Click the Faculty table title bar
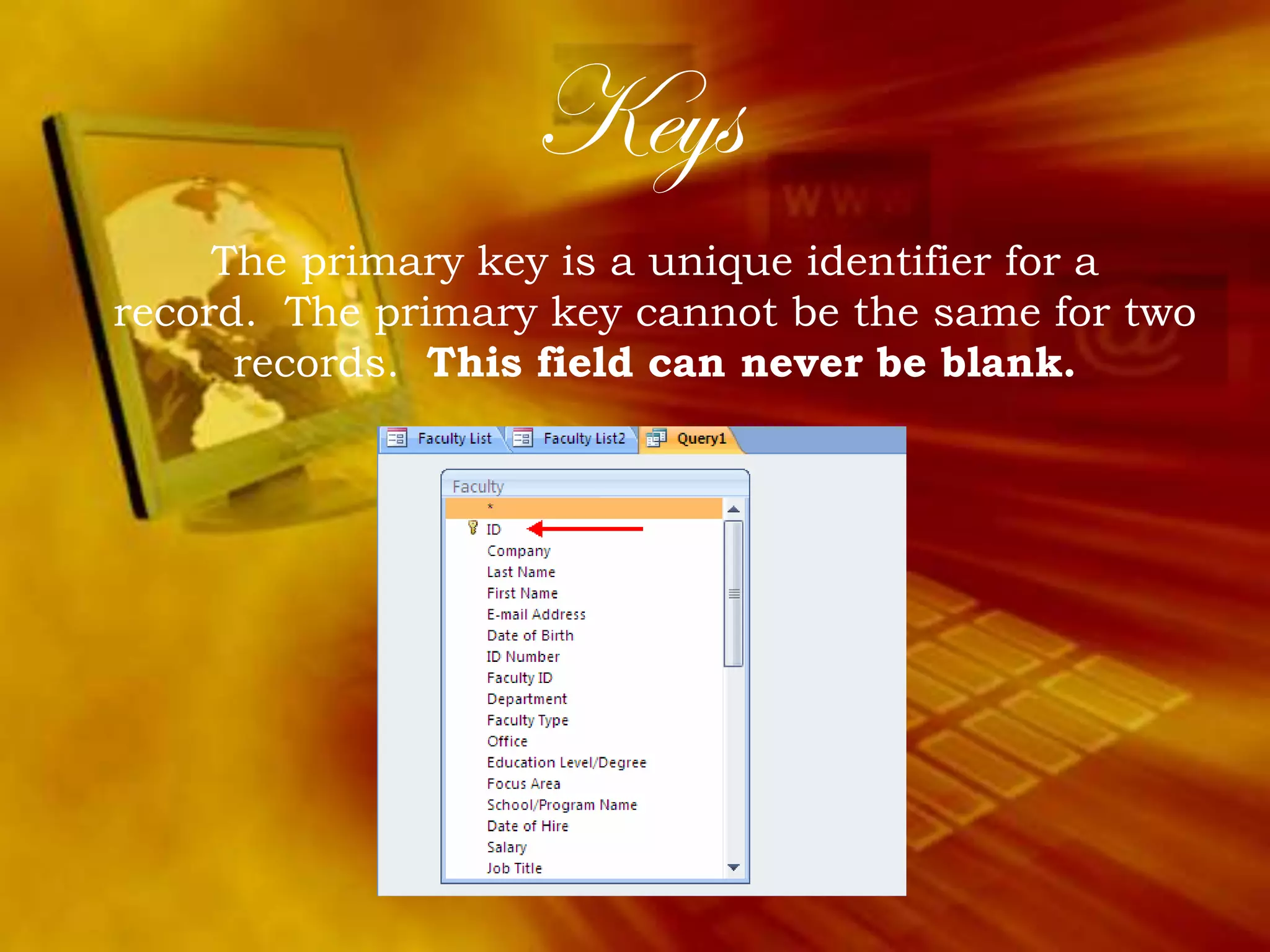1270x952 pixels. pyautogui.click(x=594, y=486)
